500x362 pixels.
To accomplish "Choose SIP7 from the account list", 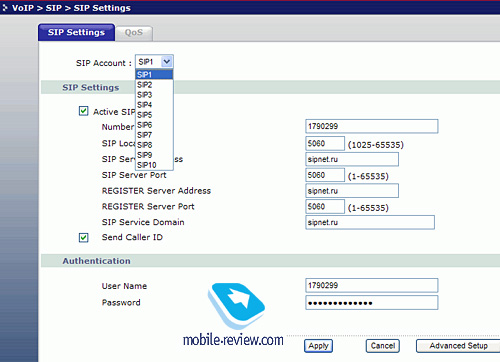I will click(154, 135).
